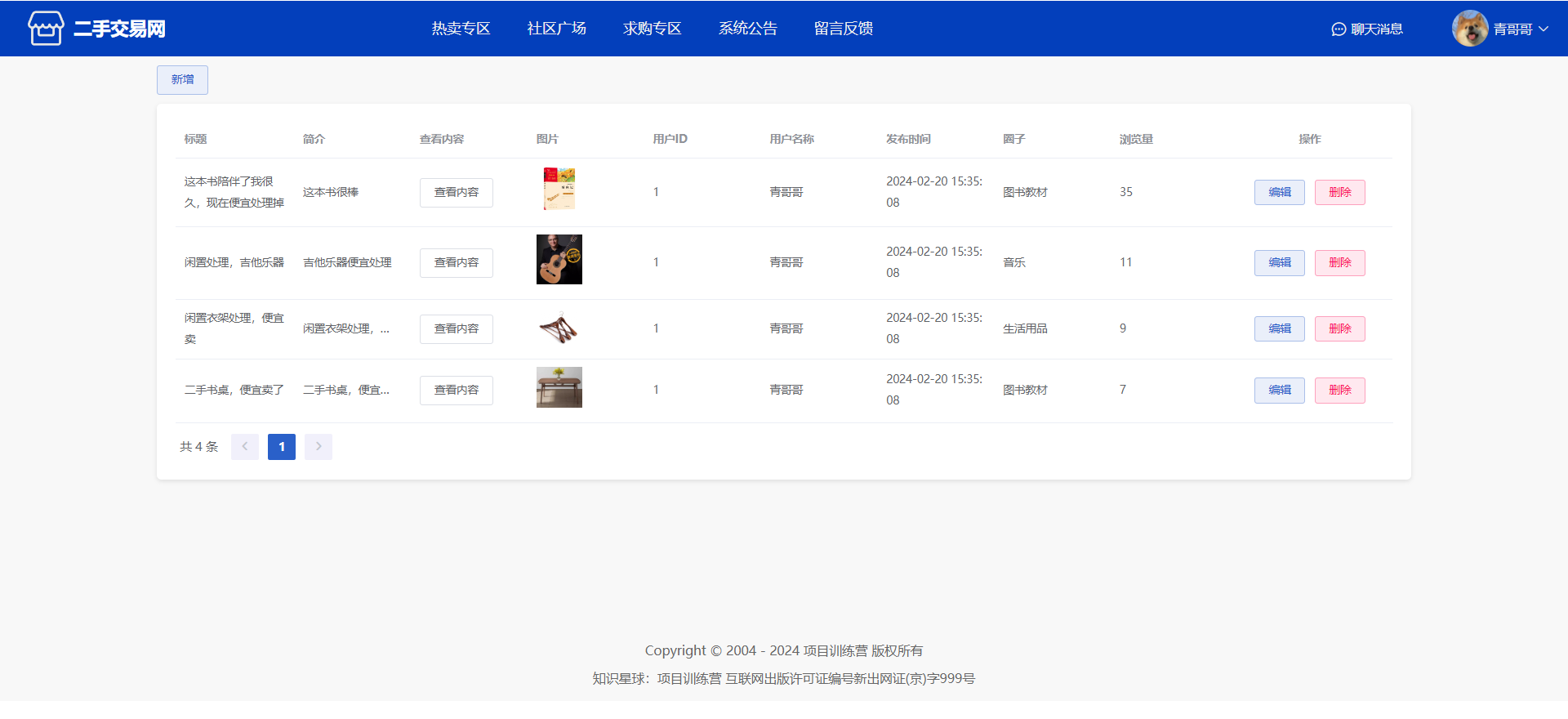Delete the 二手书桌 post

1340,391
